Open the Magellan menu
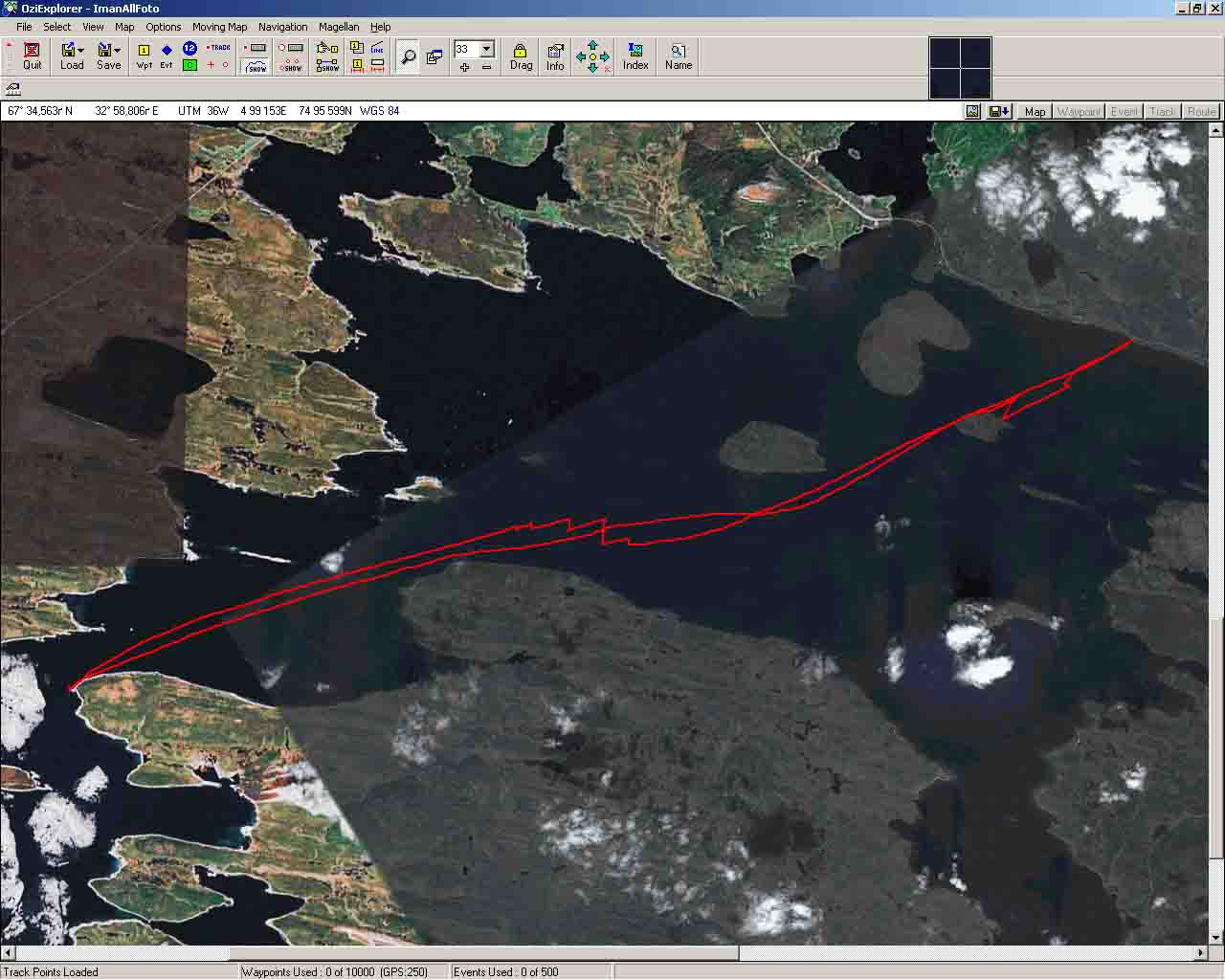 (x=339, y=27)
